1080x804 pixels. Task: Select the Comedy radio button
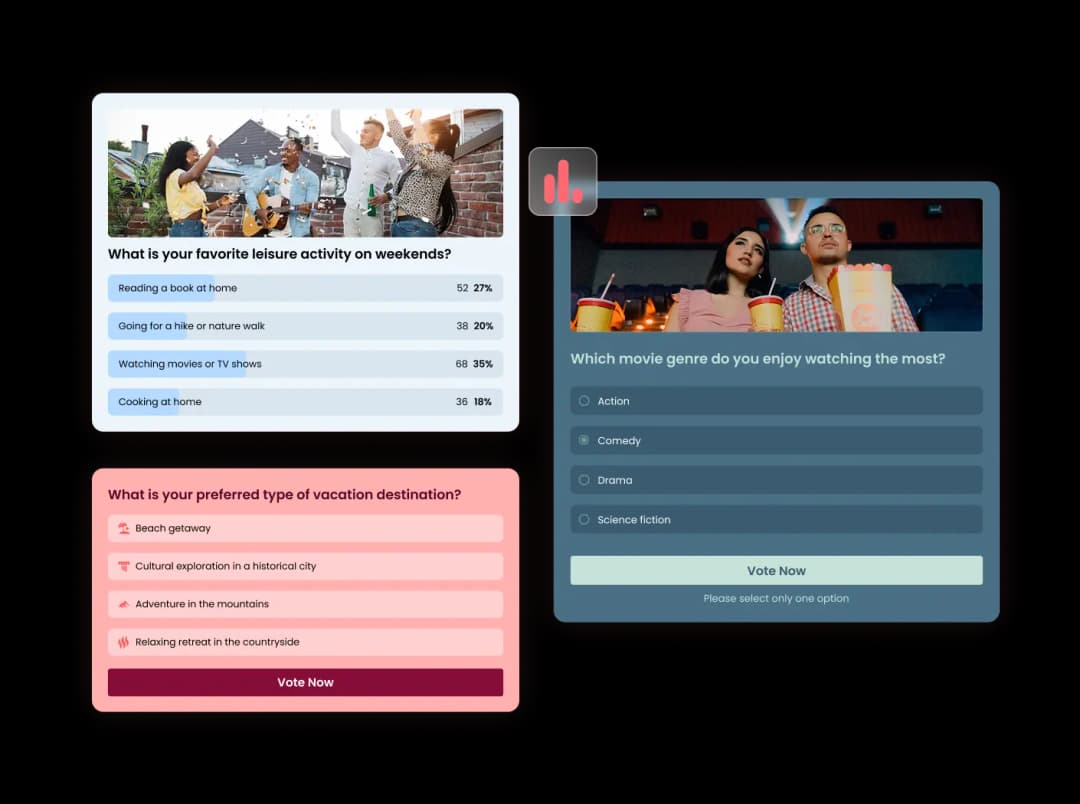click(x=584, y=440)
